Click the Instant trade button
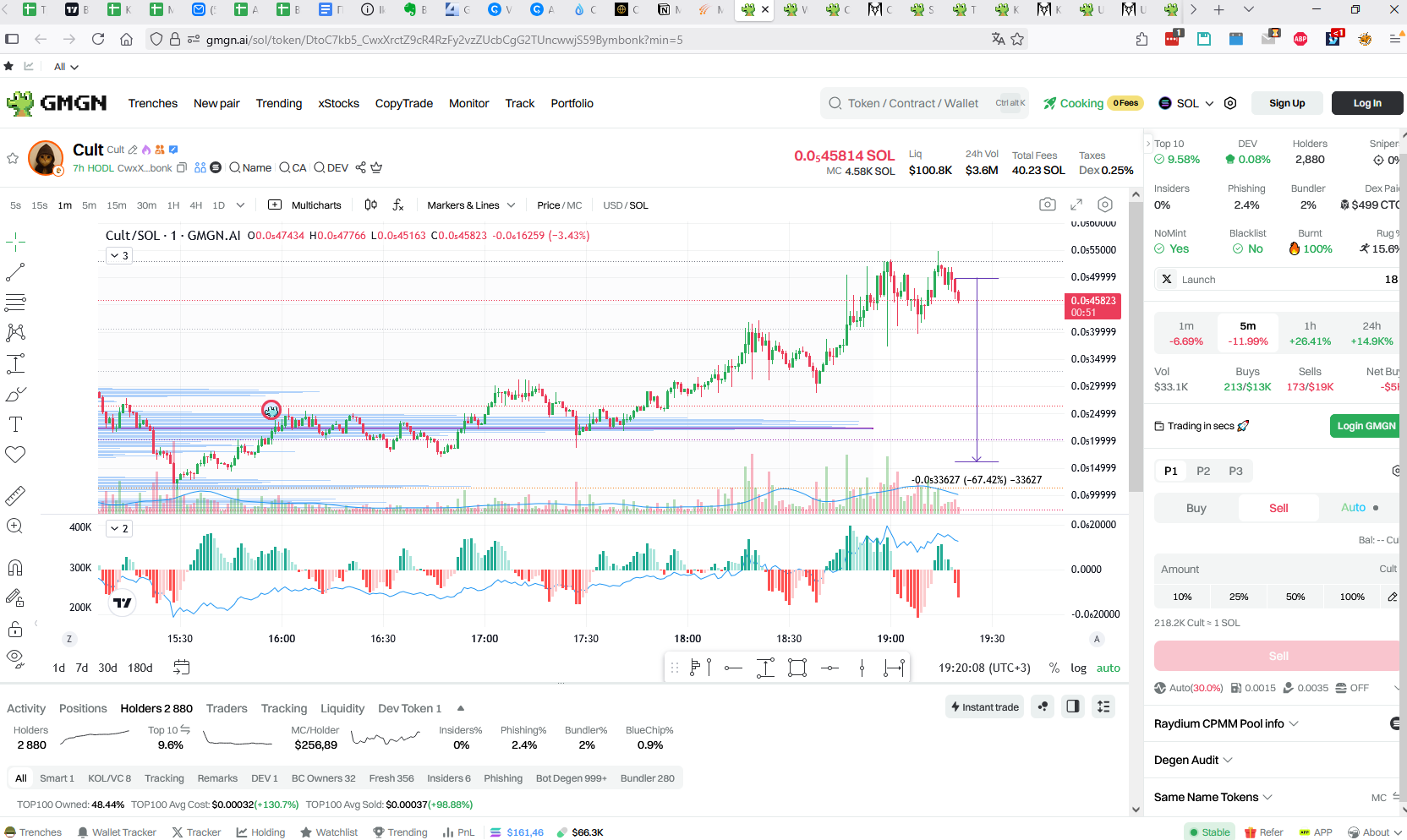1407x840 pixels. click(x=985, y=706)
